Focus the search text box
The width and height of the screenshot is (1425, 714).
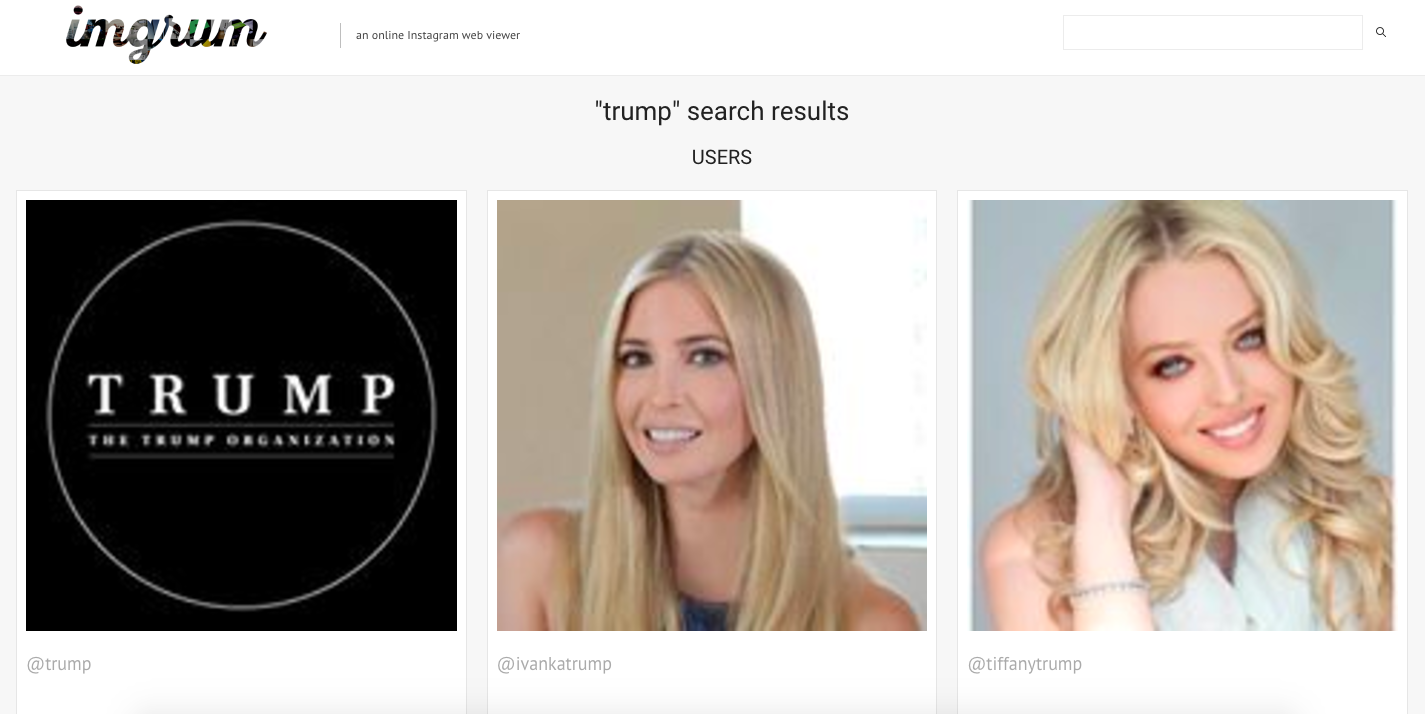[x=1212, y=32]
